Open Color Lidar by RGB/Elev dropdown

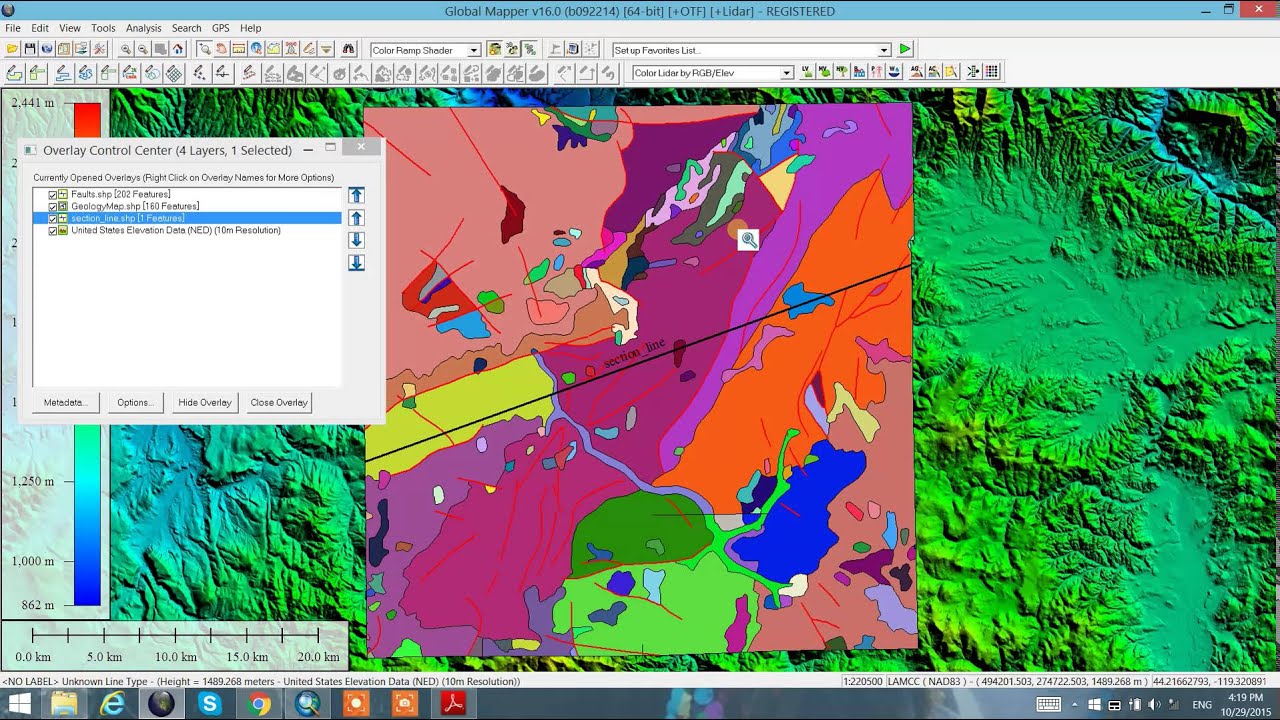(x=787, y=73)
